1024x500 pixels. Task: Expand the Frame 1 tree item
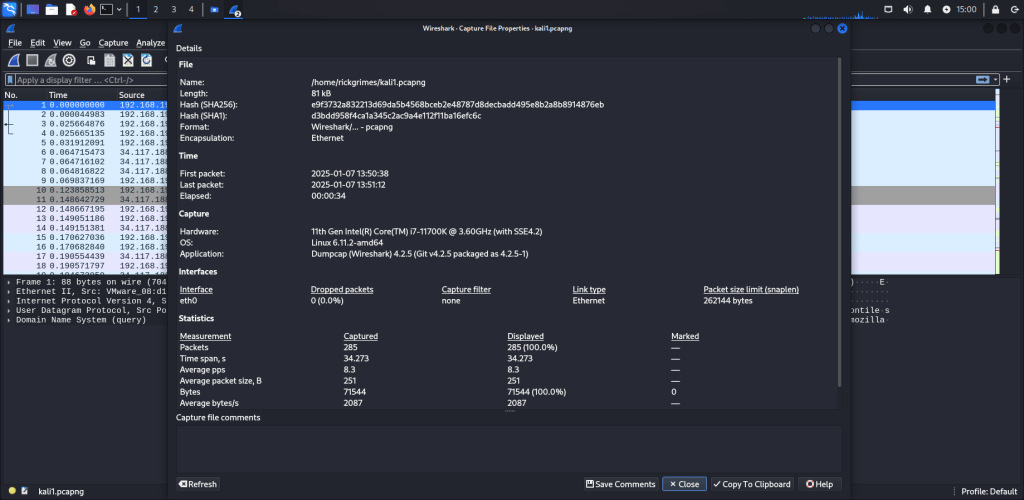(9, 282)
